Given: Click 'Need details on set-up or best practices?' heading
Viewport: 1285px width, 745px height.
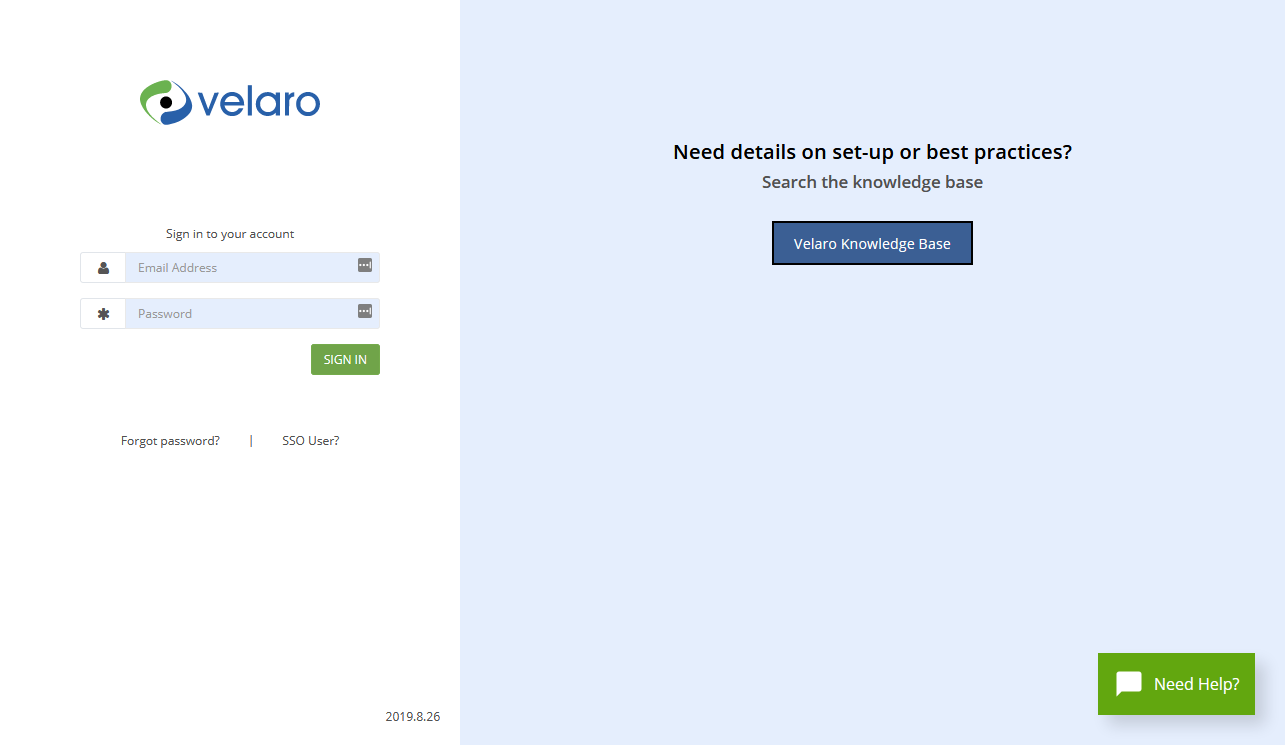Looking at the screenshot, I should click(872, 152).
